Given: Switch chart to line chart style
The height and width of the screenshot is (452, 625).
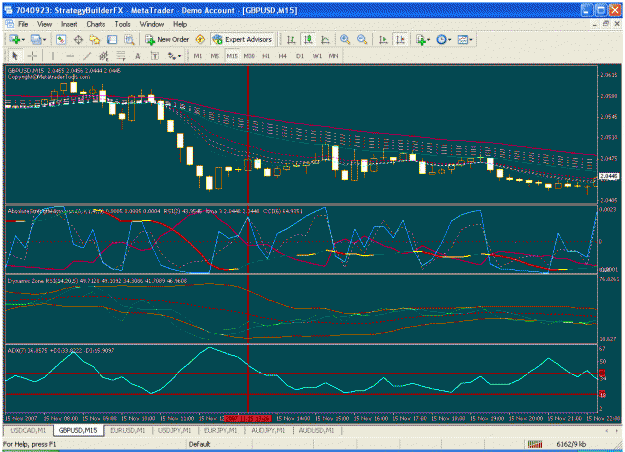Looking at the screenshot, I should pos(325,39).
